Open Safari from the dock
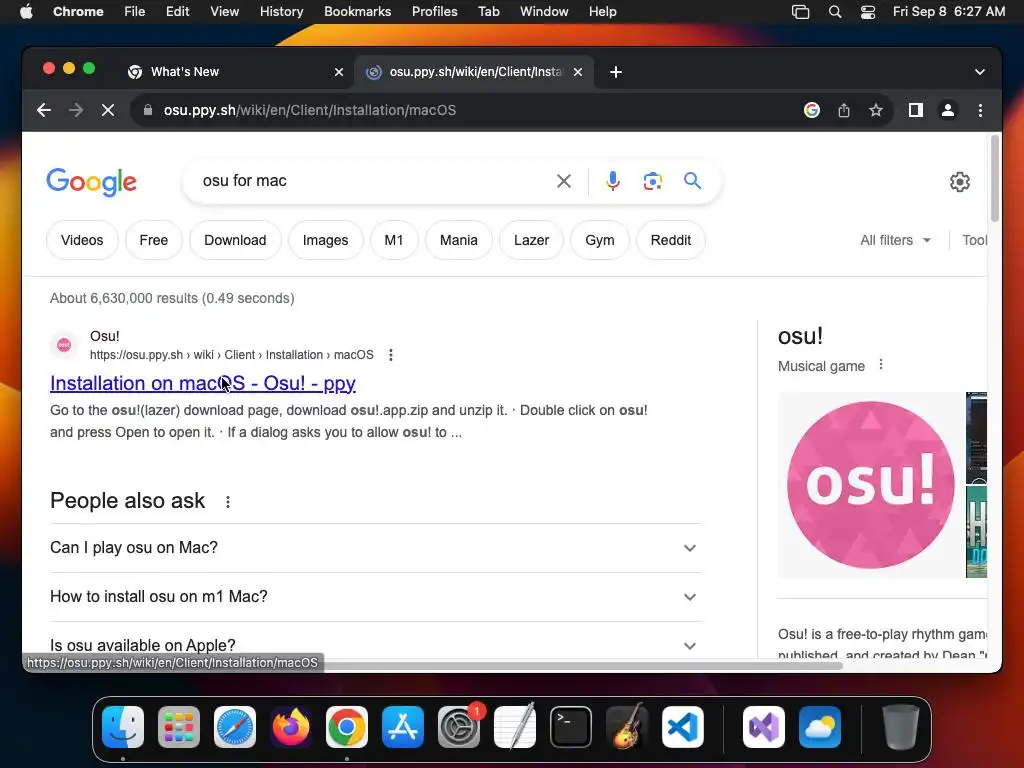Screen dimensions: 1024x768 pyautogui.click(x=235, y=727)
